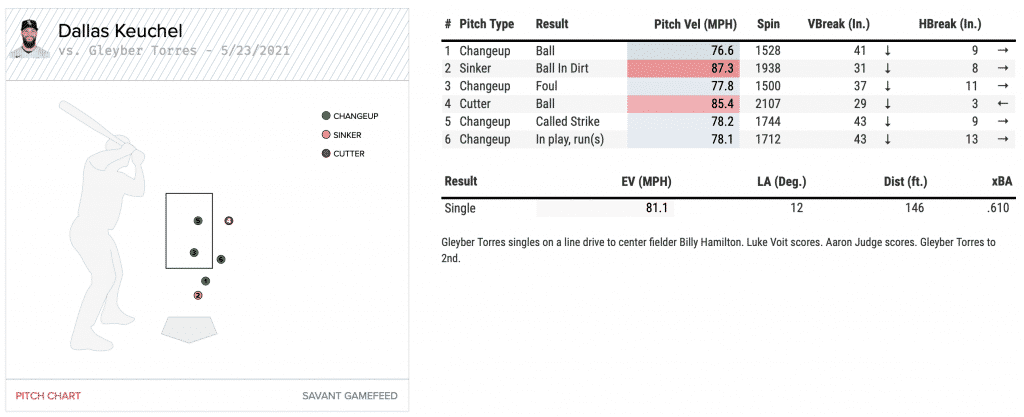This screenshot has height=417, width=1024.
Task: Select pitch marker 5 in the strike zone
Action: [x=198, y=220]
